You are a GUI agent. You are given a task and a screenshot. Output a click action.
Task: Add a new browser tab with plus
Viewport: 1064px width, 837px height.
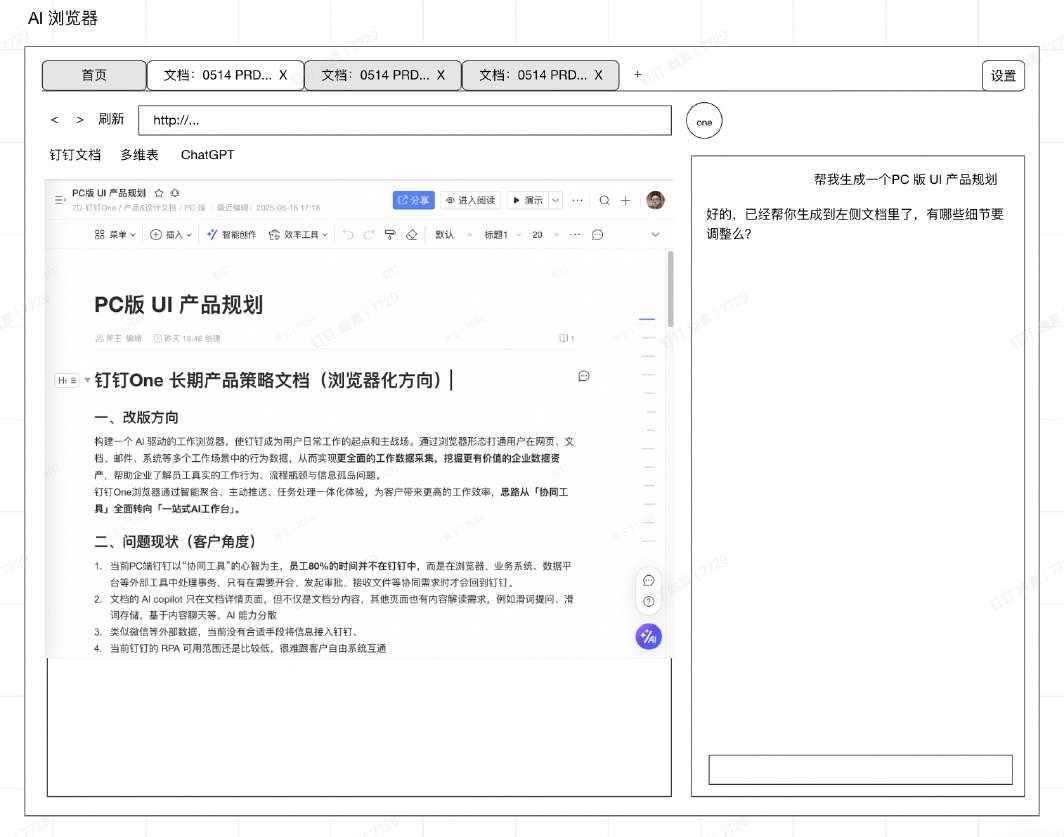637,75
